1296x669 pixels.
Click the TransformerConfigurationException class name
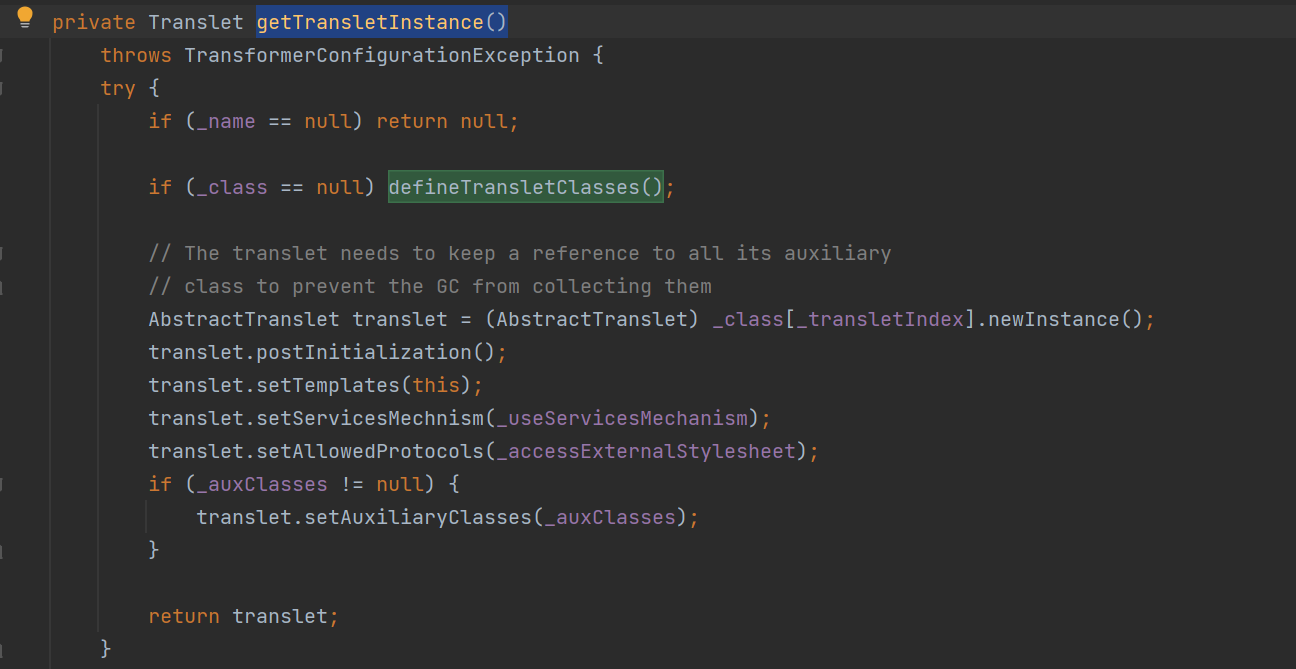pos(381,55)
